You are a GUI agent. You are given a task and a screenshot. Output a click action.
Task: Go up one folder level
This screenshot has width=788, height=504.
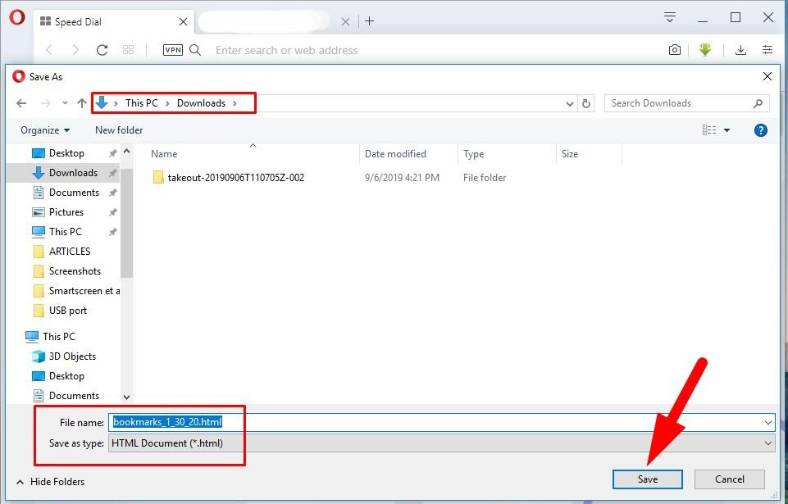(81, 103)
